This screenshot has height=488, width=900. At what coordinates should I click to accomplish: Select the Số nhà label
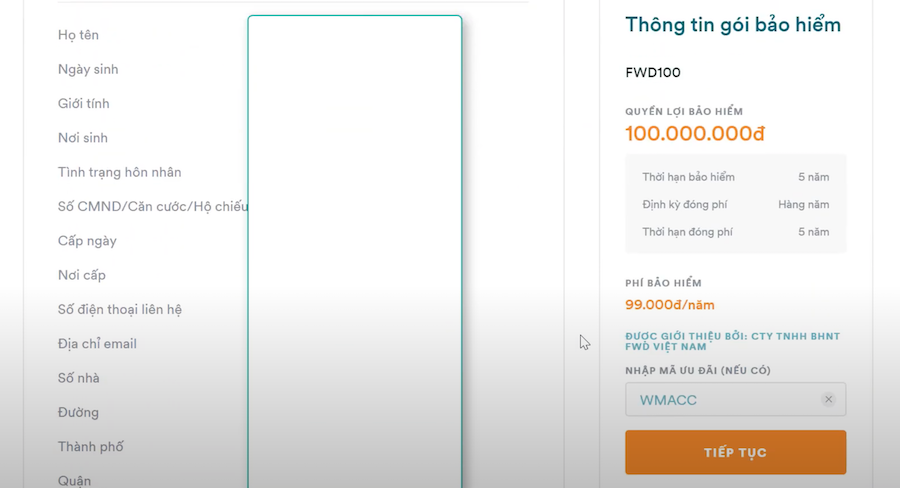tap(79, 378)
